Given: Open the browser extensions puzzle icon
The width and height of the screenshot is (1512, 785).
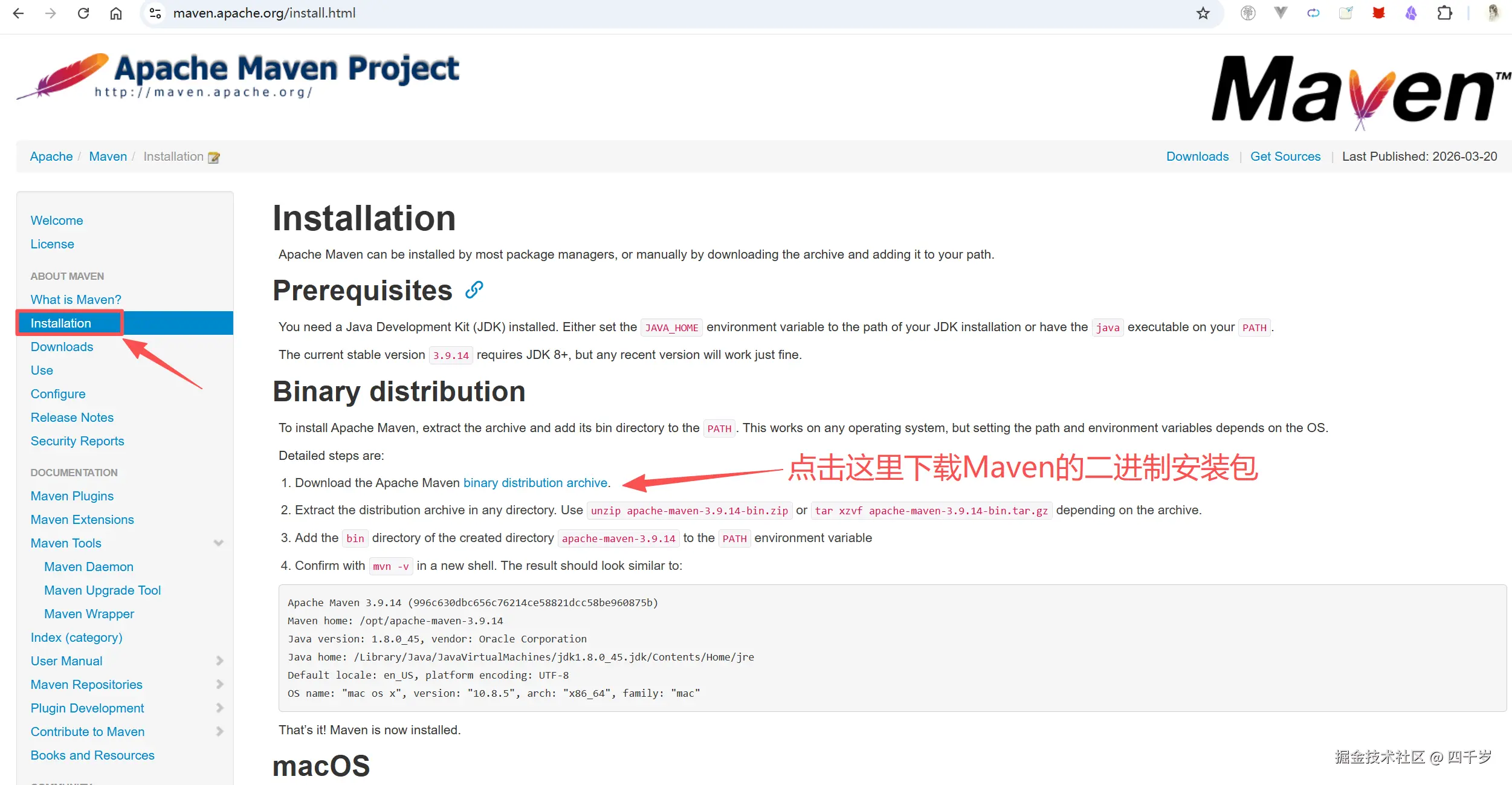Looking at the screenshot, I should (x=1446, y=13).
